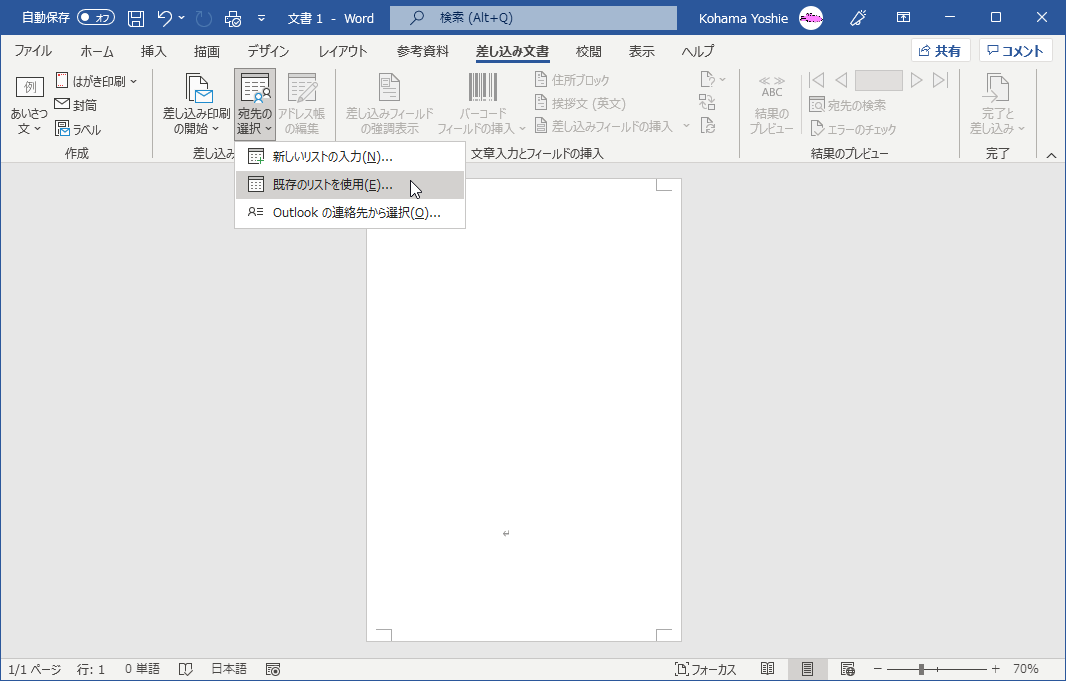1066x681 pixels.
Task: Choose 新しいリストの入力(N)... menu item
Action: tap(350, 157)
